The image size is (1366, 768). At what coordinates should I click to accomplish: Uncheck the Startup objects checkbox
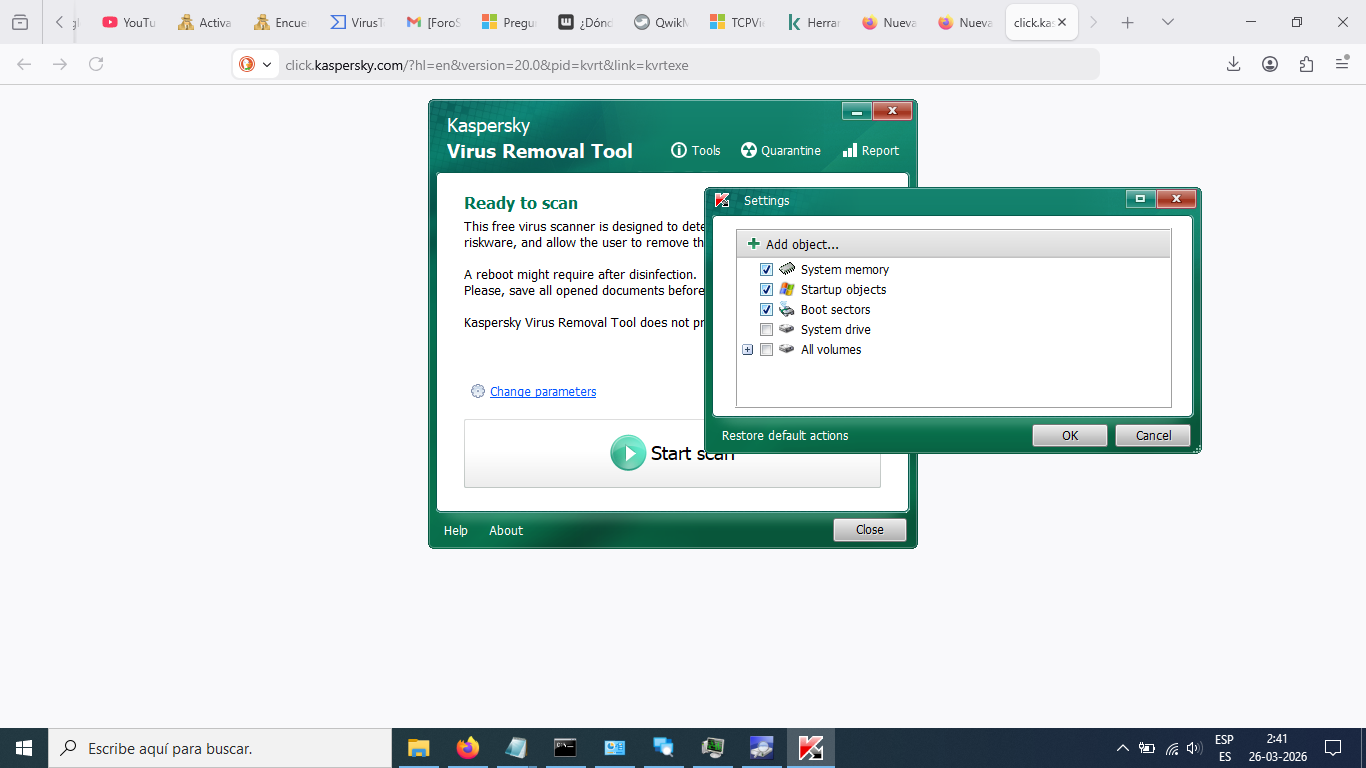tap(767, 289)
